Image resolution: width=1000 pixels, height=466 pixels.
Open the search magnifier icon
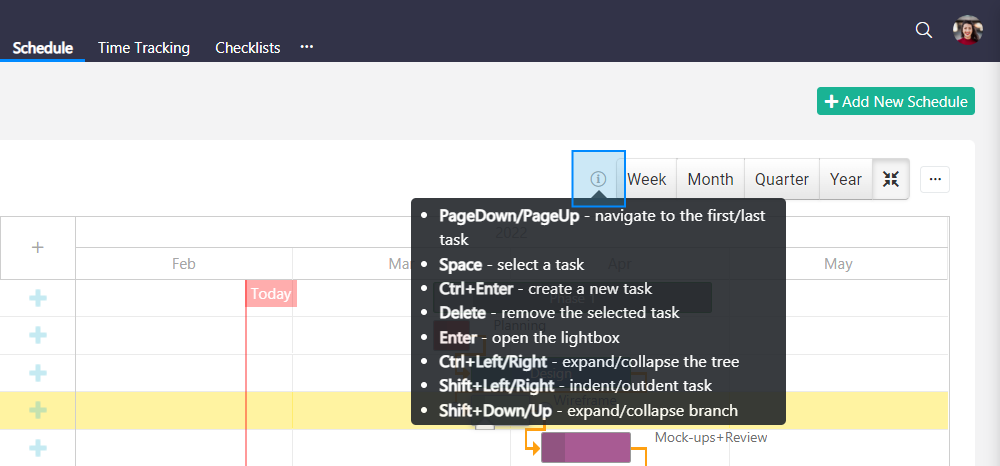click(924, 30)
